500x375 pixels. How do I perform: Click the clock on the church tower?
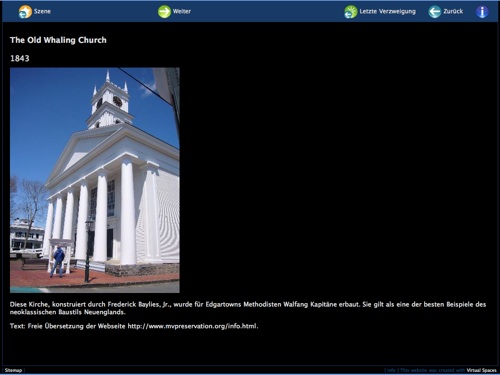tap(117, 101)
